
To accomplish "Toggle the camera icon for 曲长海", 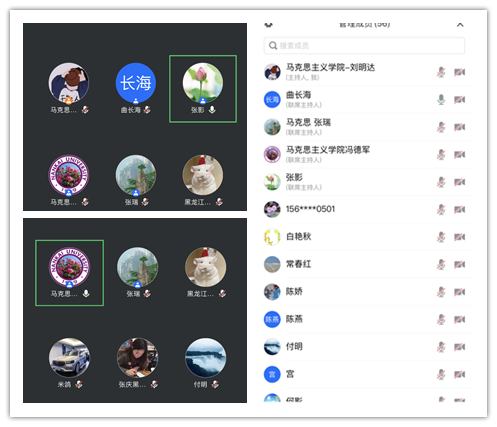I will pos(460,99).
